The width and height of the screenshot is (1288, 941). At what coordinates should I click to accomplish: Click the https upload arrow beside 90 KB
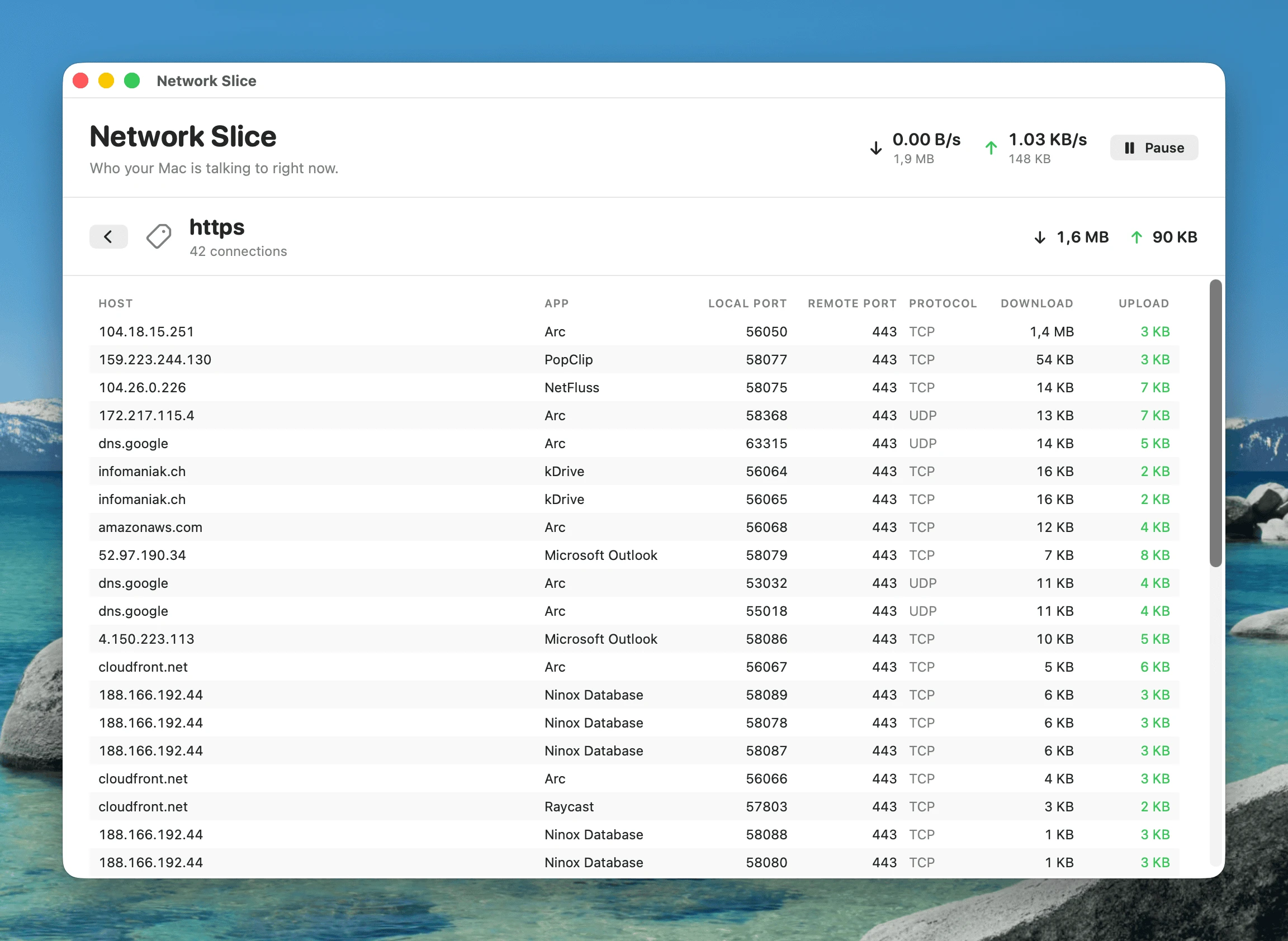1136,237
